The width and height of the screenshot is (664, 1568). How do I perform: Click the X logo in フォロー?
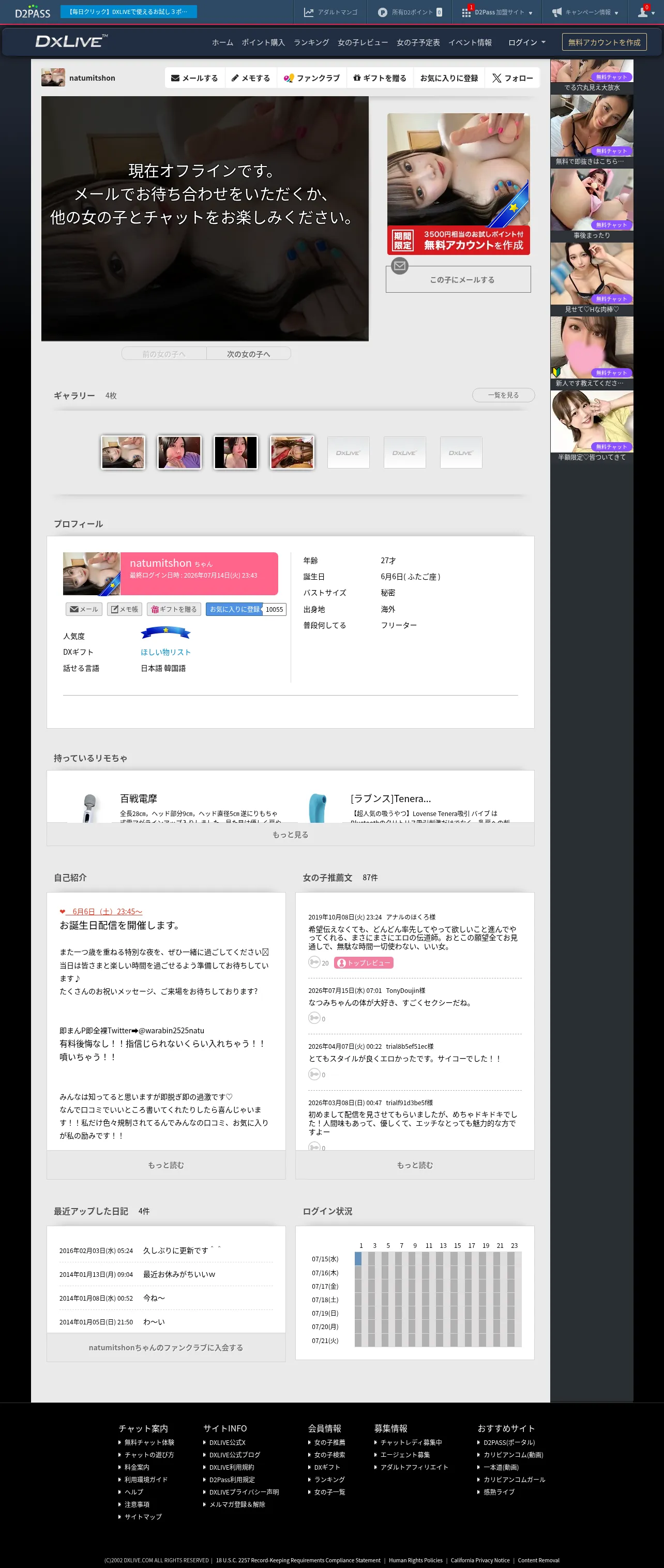(x=496, y=78)
